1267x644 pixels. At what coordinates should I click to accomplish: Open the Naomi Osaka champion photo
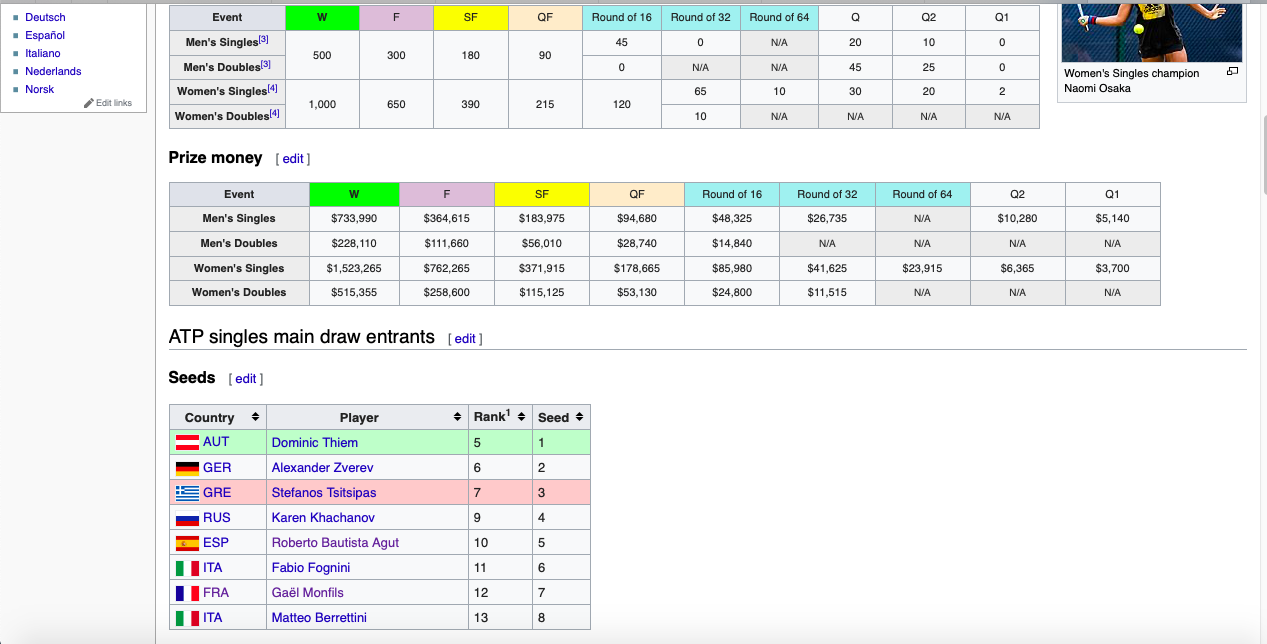(x=1151, y=30)
